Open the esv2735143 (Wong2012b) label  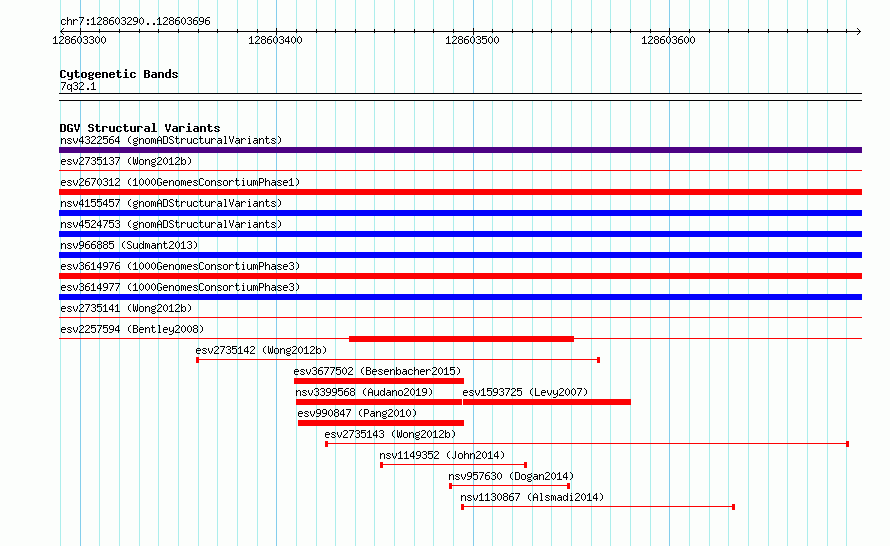(390, 434)
